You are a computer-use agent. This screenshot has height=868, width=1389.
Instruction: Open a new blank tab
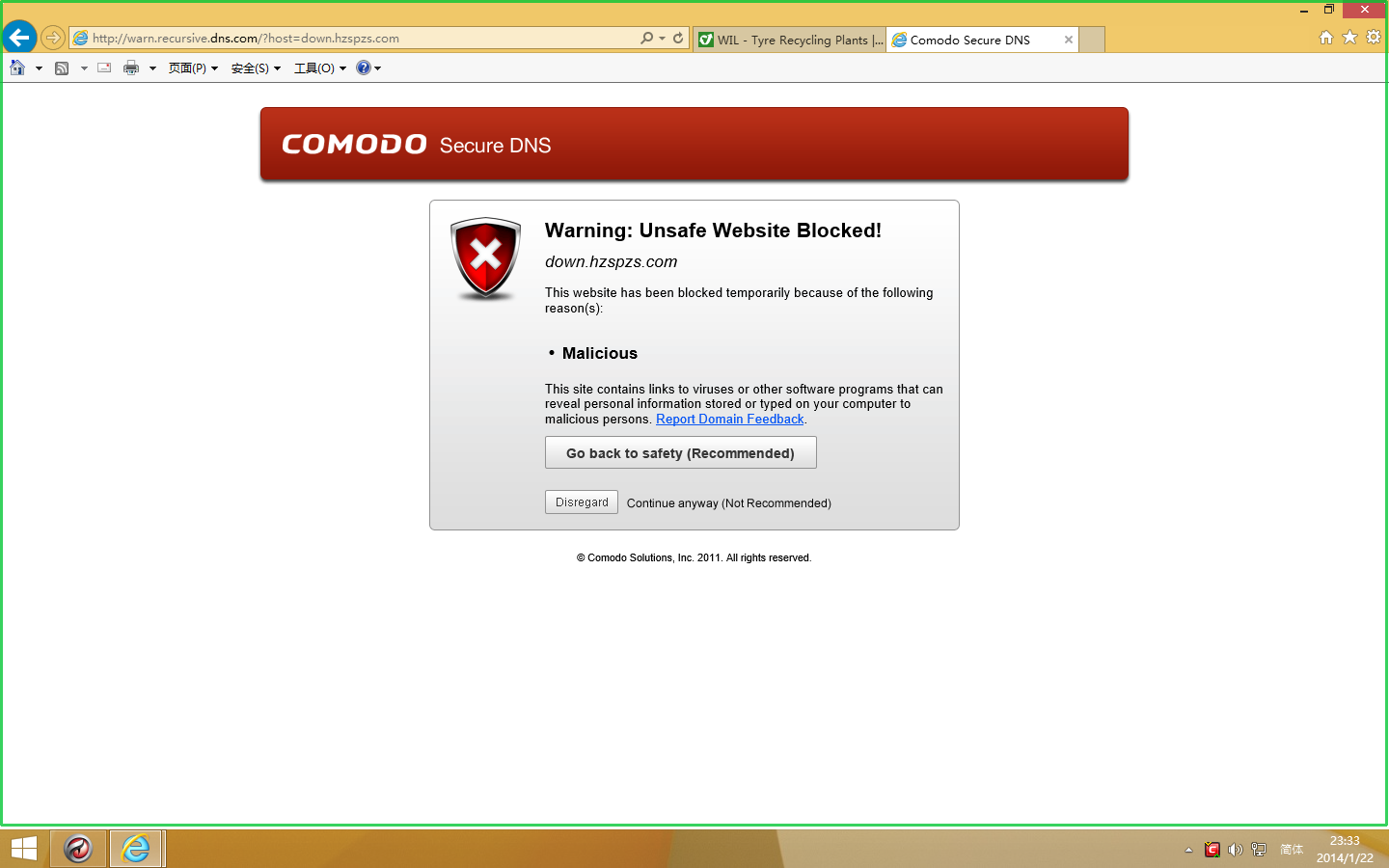click(1092, 40)
